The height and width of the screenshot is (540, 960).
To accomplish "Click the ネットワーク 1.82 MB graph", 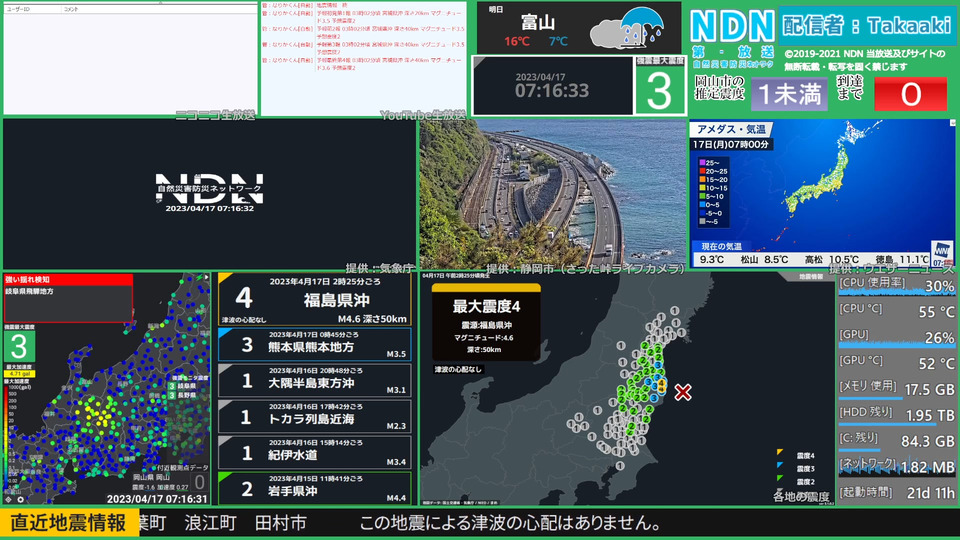I will point(896,467).
